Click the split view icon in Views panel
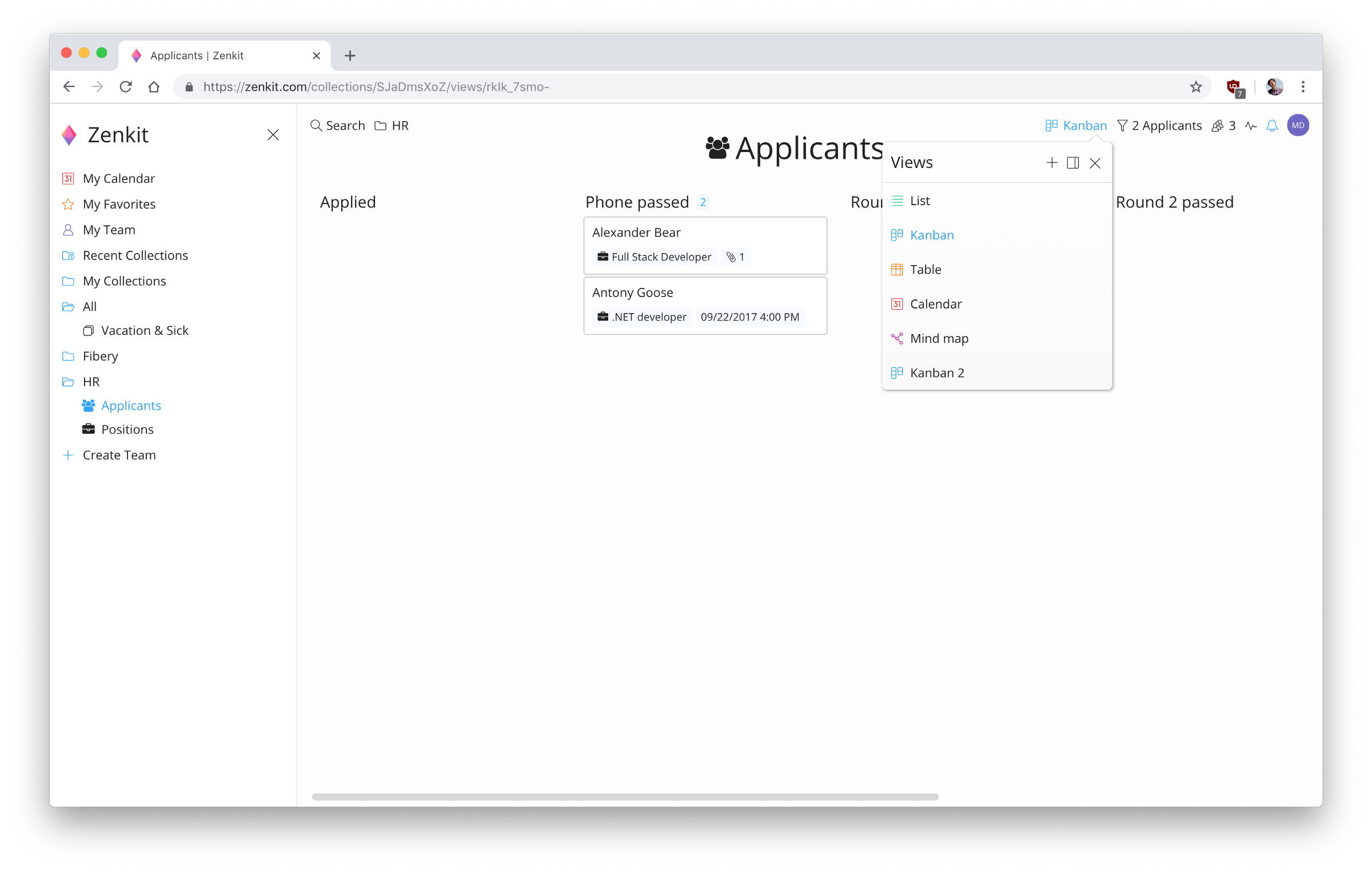Image resolution: width=1372 pixels, height=872 pixels. pyautogui.click(x=1072, y=163)
